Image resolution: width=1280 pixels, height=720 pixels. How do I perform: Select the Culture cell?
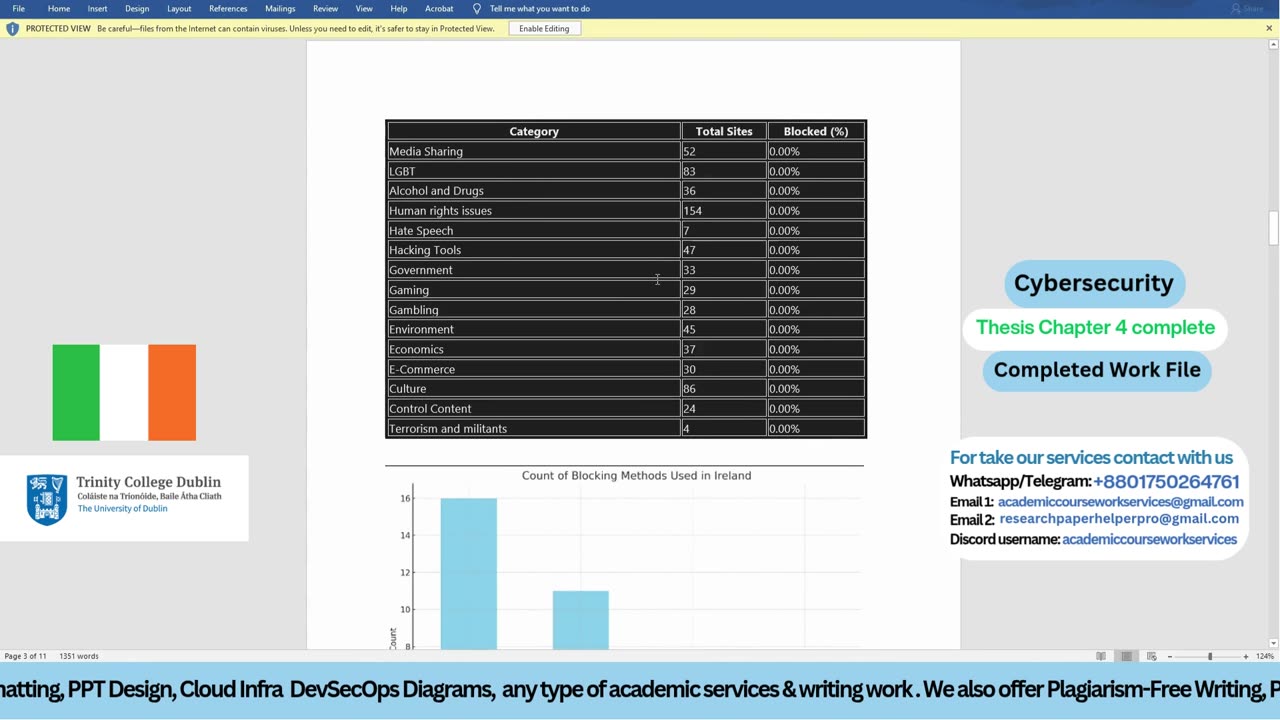[x=534, y=388]
